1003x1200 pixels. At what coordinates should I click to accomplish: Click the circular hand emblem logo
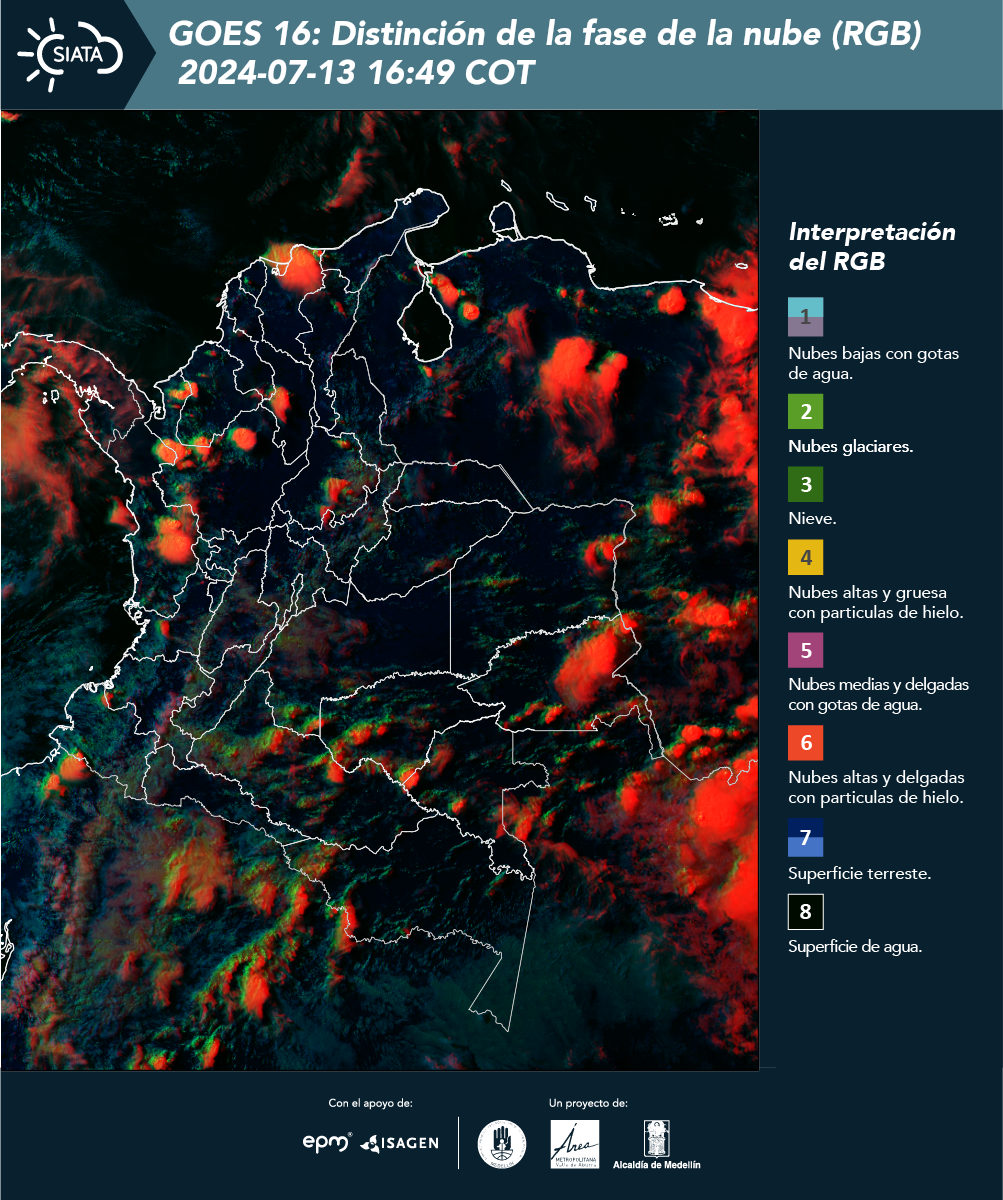(501, 1143)
